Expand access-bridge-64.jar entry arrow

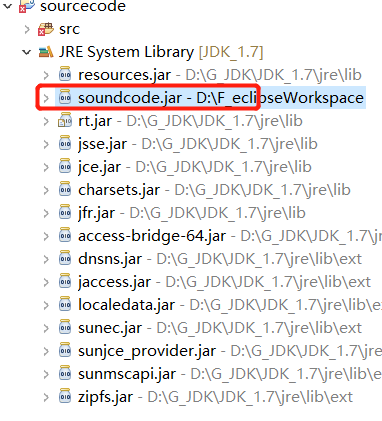click(x=46, y=236)
